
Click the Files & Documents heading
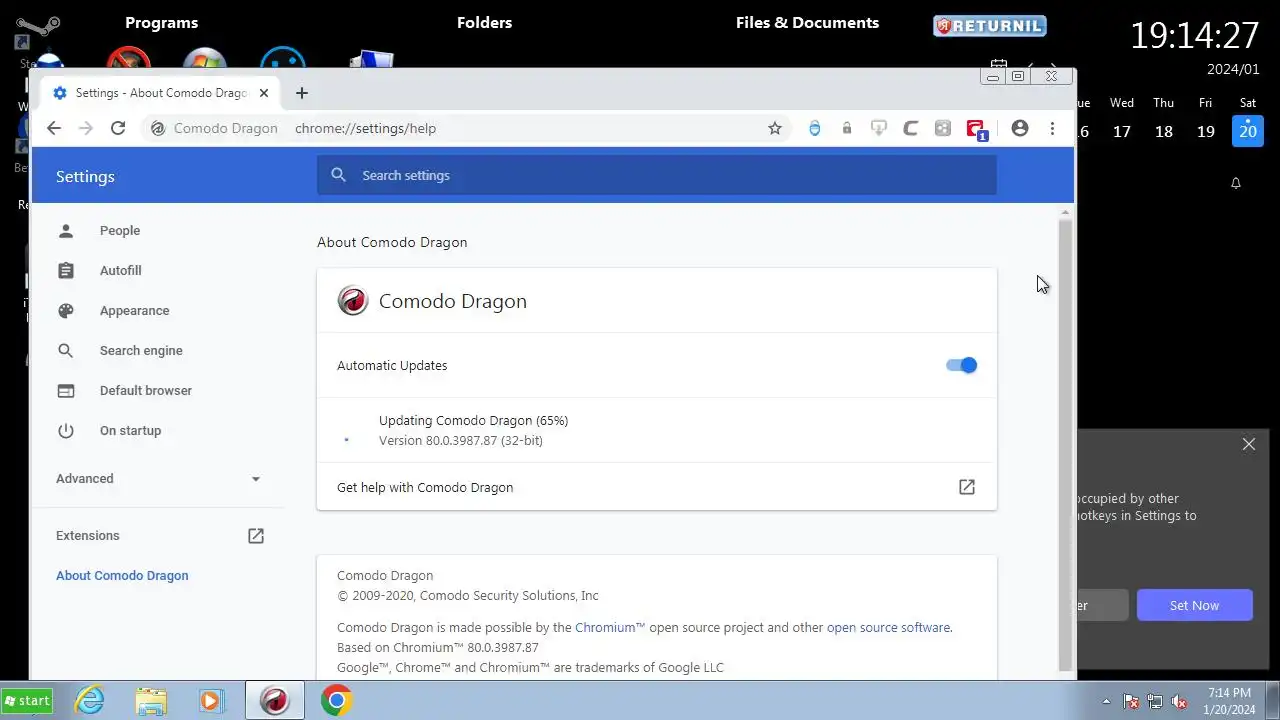tap(807, 22)
